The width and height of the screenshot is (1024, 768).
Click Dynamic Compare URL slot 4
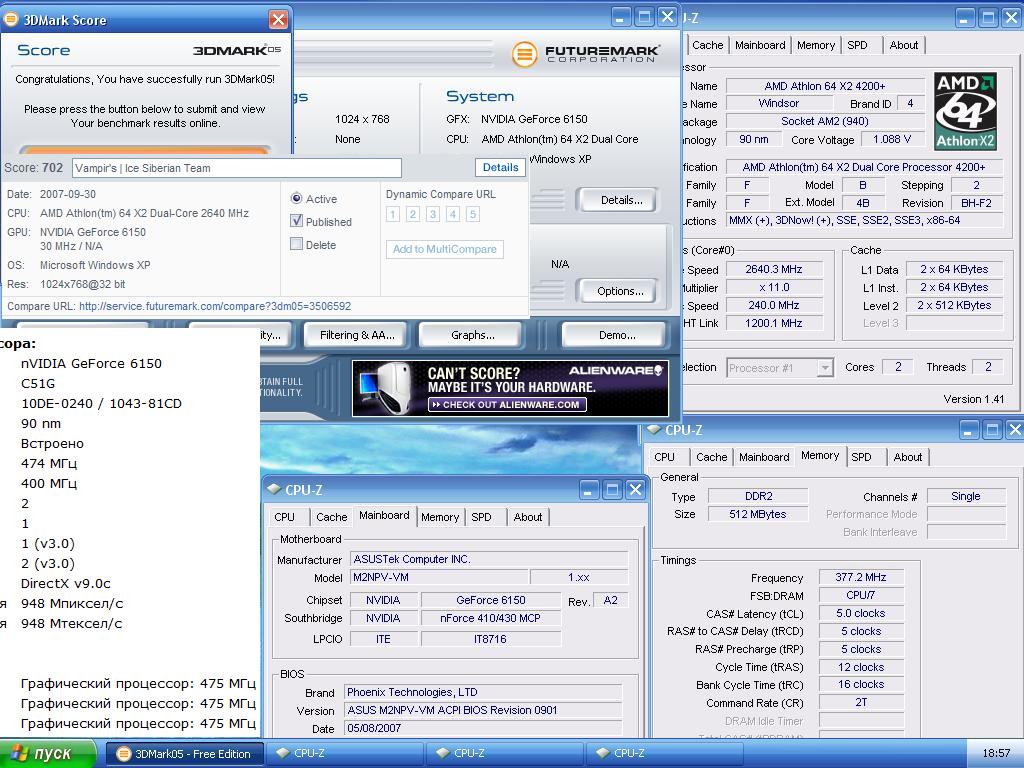coord(453,214)
